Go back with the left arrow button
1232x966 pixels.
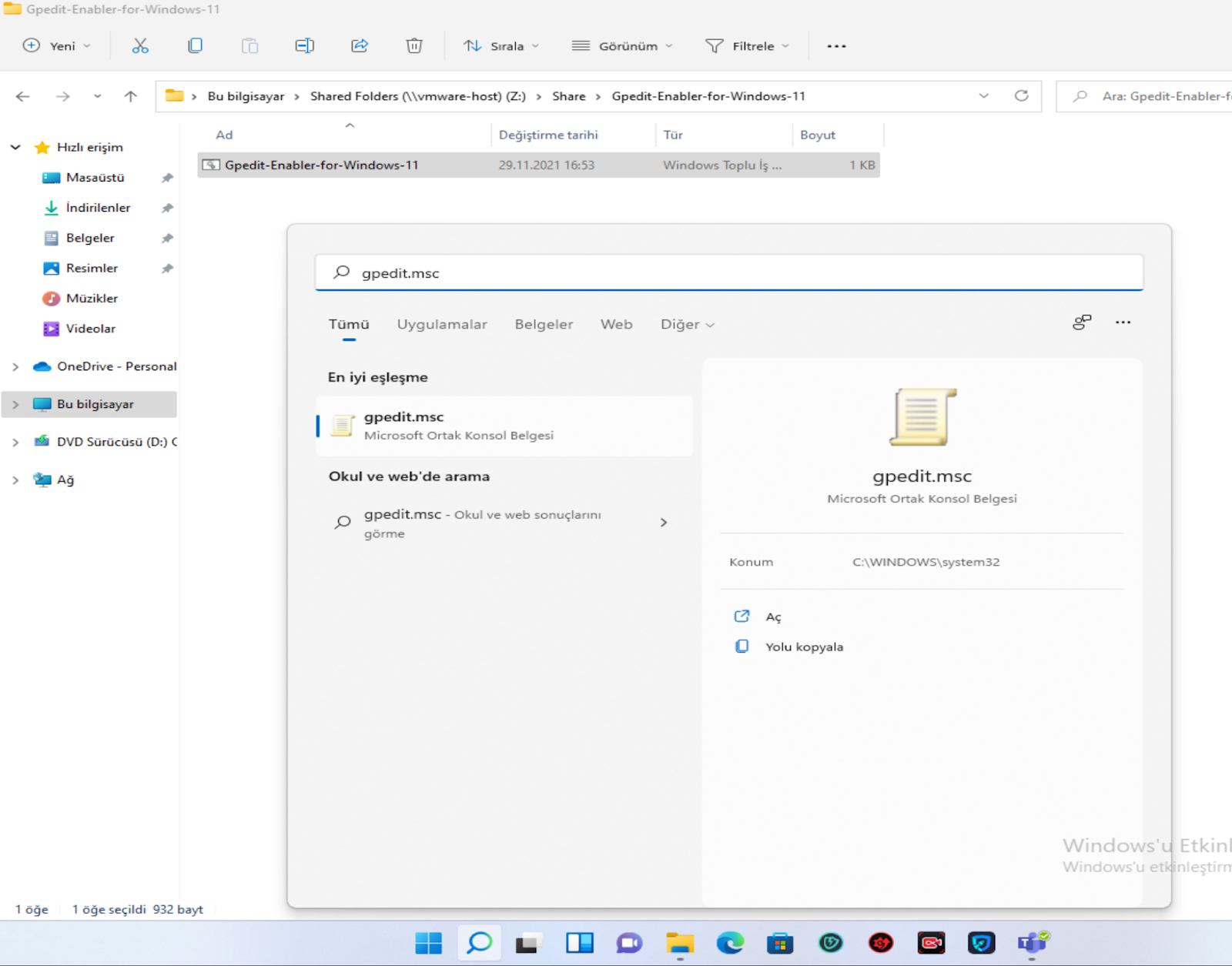(x=23, y=96)
